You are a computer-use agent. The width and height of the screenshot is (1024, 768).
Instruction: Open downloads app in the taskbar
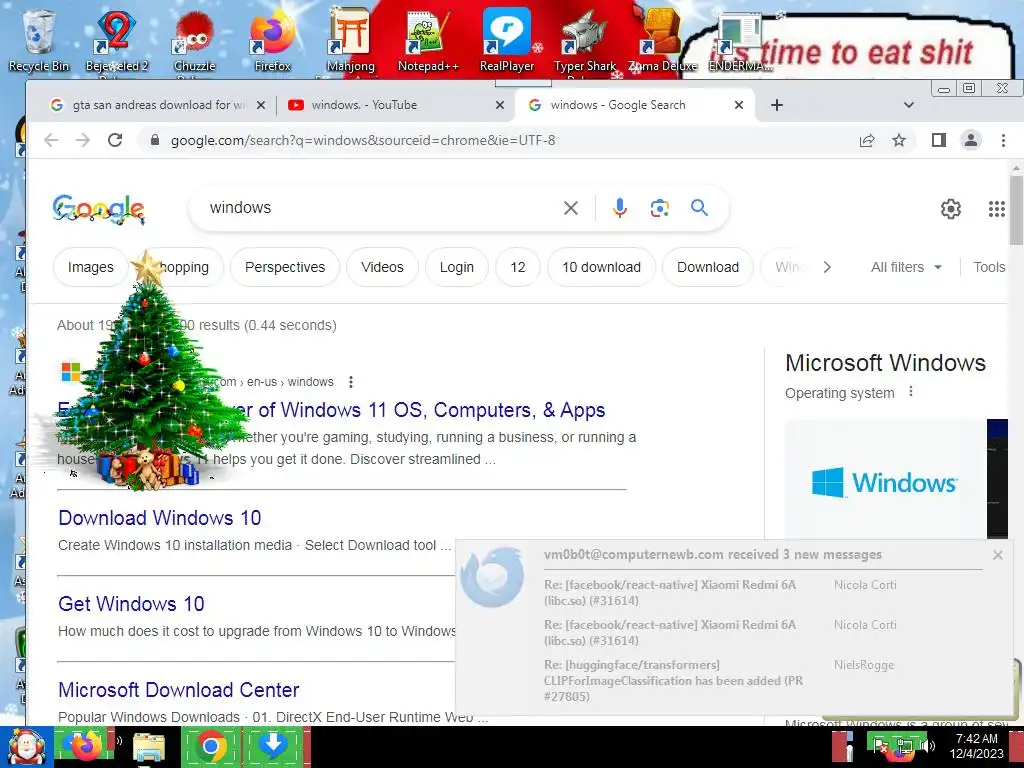tap(274, 747)
